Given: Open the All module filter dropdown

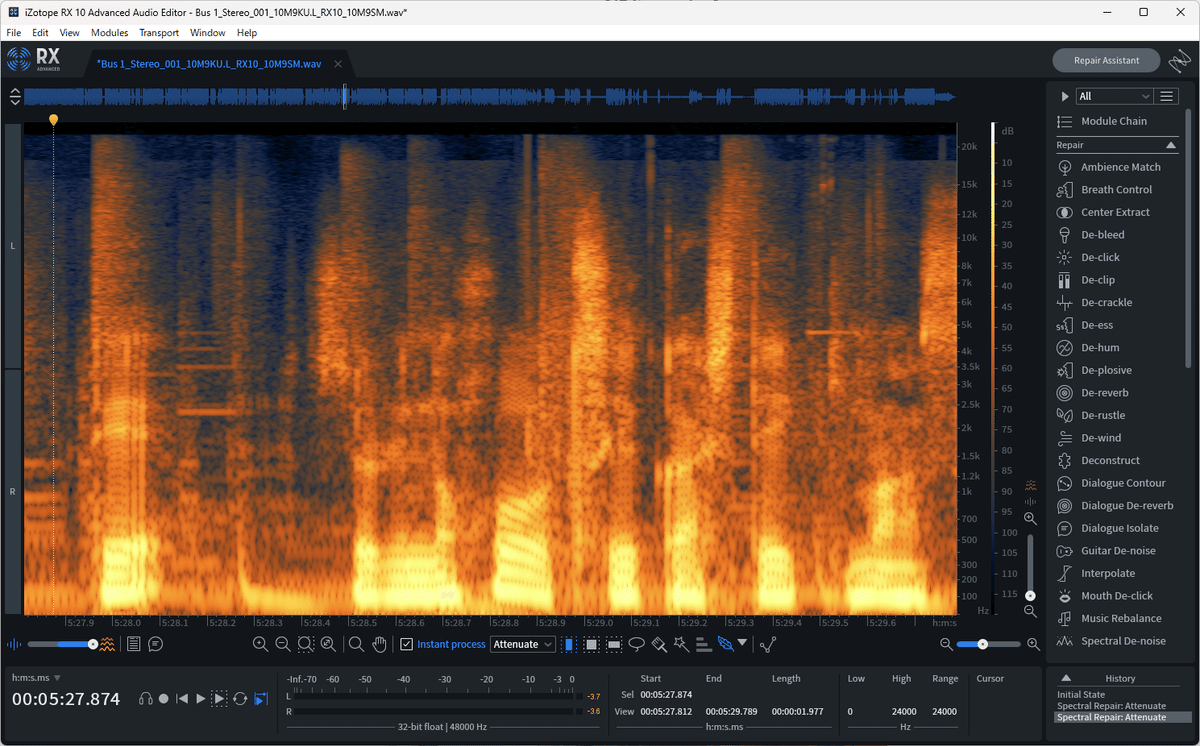Looking at the screenshot, I should coord(1114,97).
